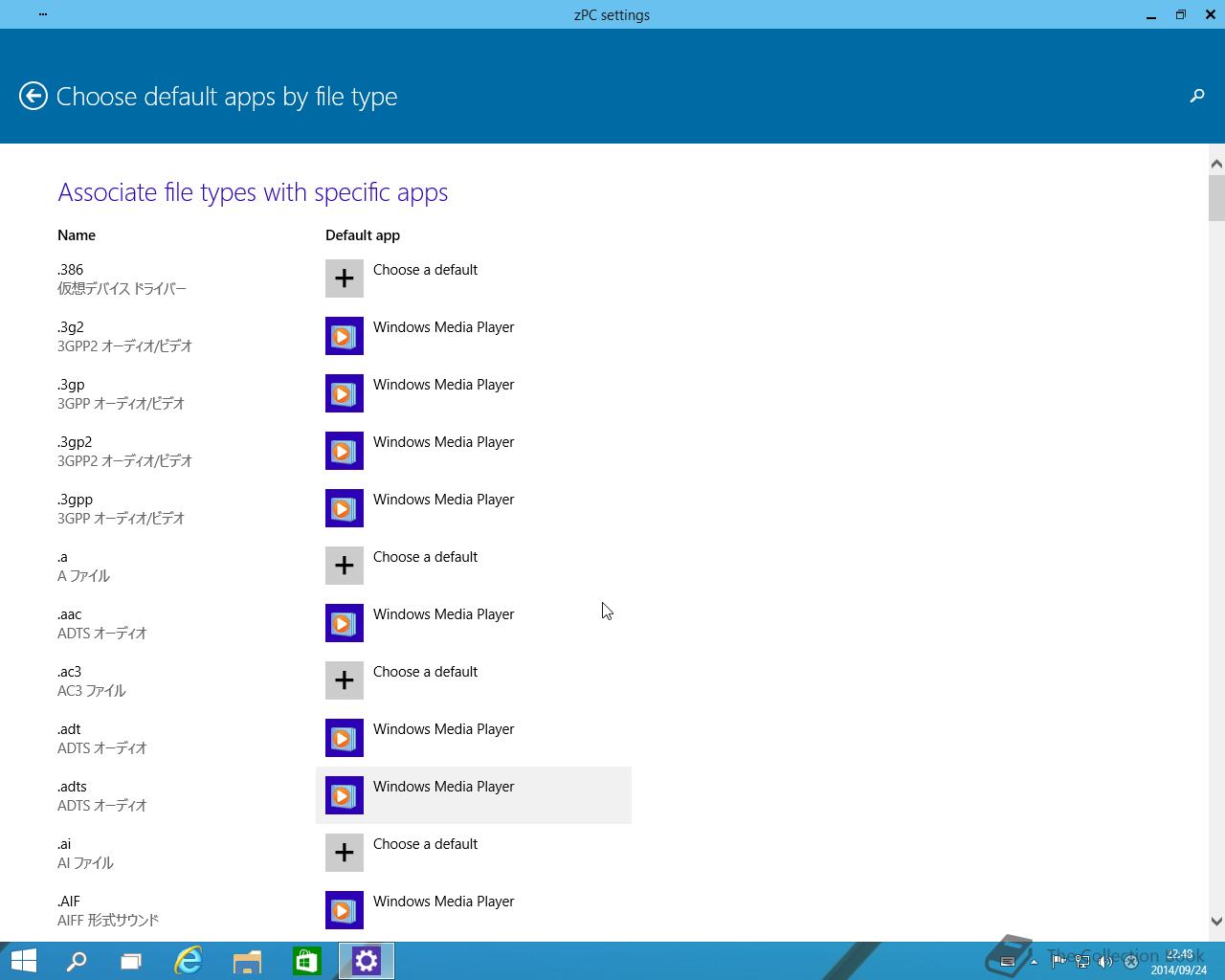Viewport: 1225px width, 980px height.
Task: Choose a default label for .ac3
Action: coord(425,672)
